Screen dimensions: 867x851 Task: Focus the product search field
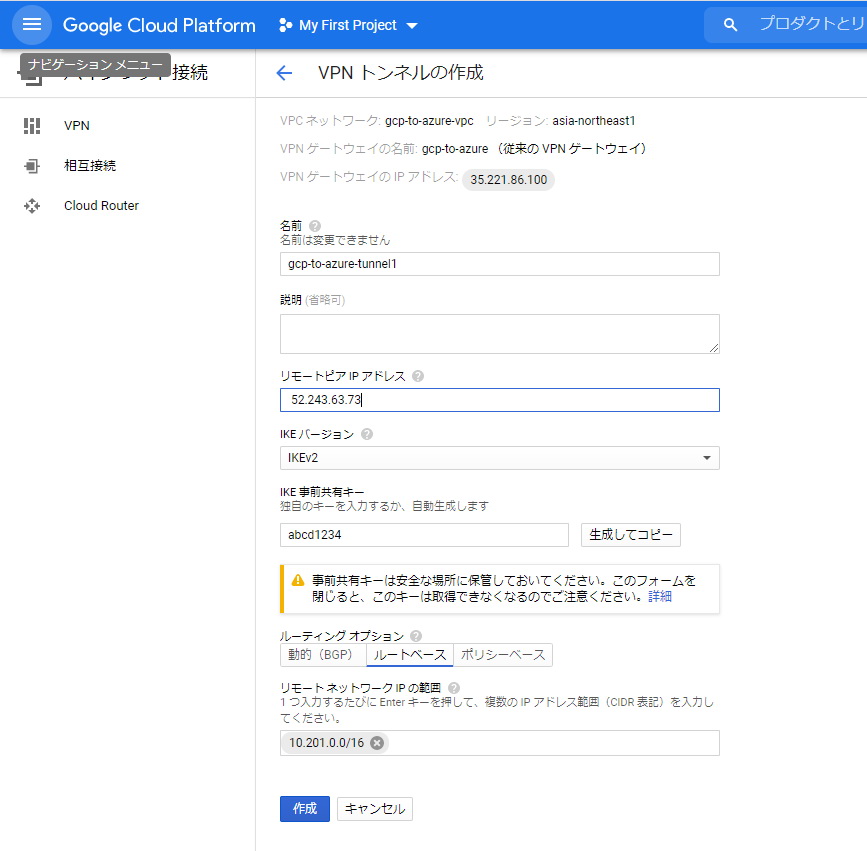pyautogui.click(x=811, y=25)
